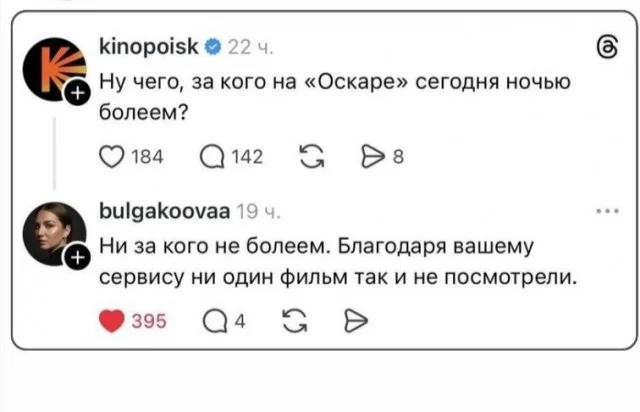
Task: View the 184 likes count
Action: [145, 157]
